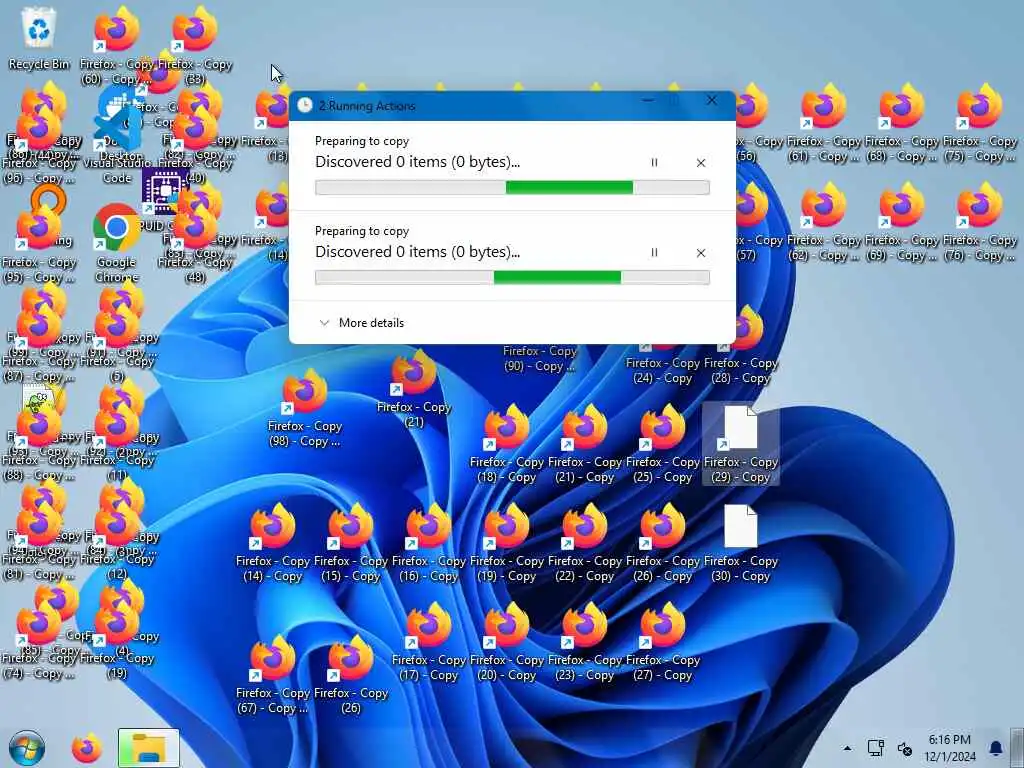Select Firefox - Copy (61) - Copy shortcut
Viewport: 1024px width, 768px height.
click(x=824, y=124)
